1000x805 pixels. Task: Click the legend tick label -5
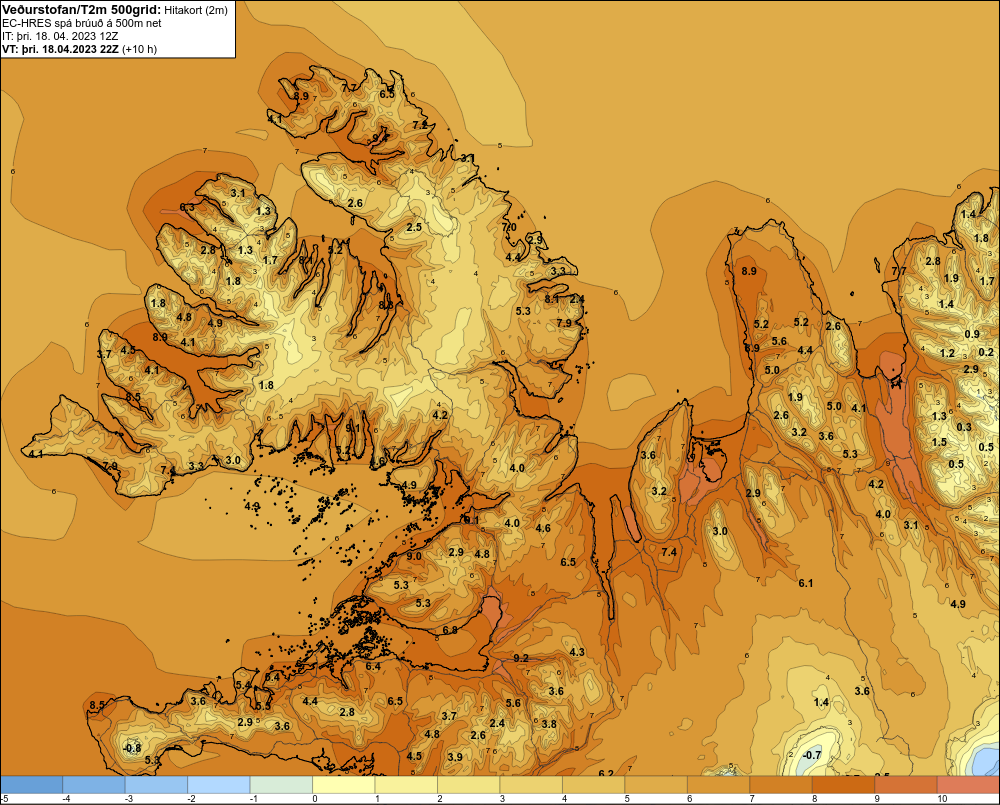click(x=4, y=799)
